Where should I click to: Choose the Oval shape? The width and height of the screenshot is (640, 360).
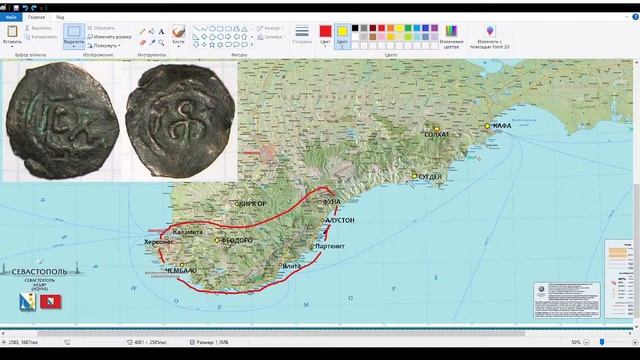coord(212,29)
